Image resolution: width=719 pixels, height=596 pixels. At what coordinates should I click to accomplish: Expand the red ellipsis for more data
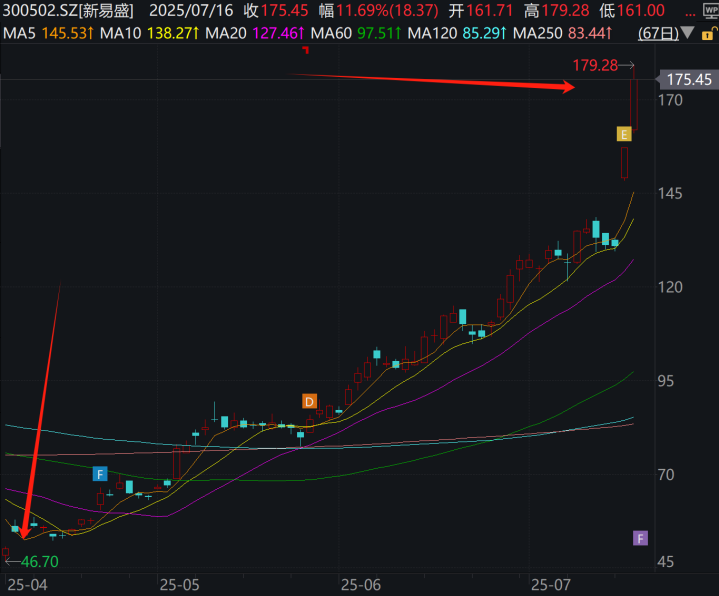click(690, 13)
